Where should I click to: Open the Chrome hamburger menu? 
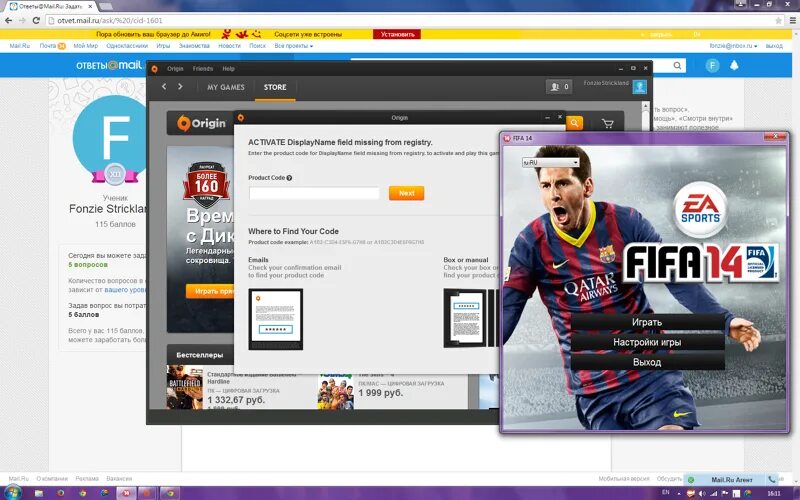(793, 20)
